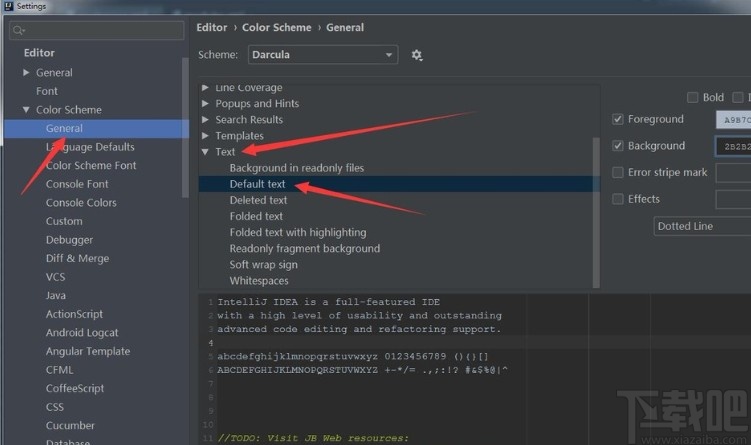Toggle the checkbox next to Bold (Italic)
This screenshot has height=445, width=751.
click(738, 98)
